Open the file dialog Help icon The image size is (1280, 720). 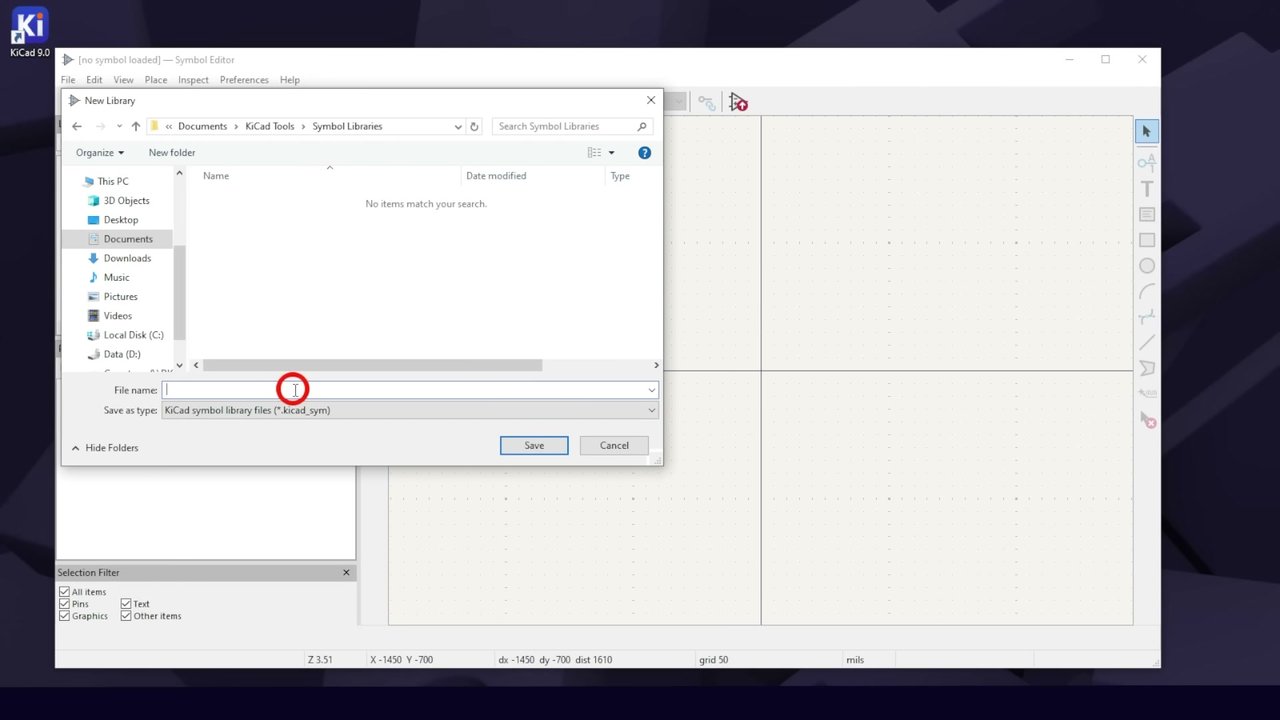pos(644,152)
